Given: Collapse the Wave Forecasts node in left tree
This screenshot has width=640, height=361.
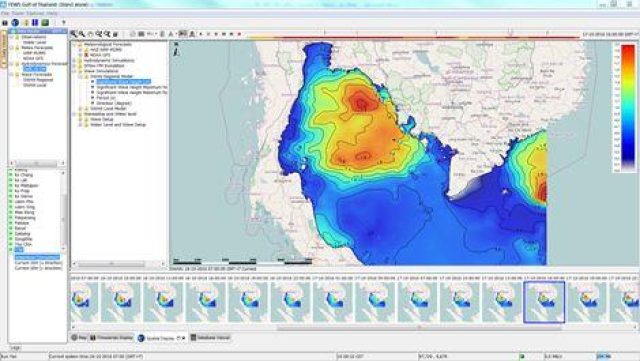Looking at the screenshot, I should coord(11,74).
